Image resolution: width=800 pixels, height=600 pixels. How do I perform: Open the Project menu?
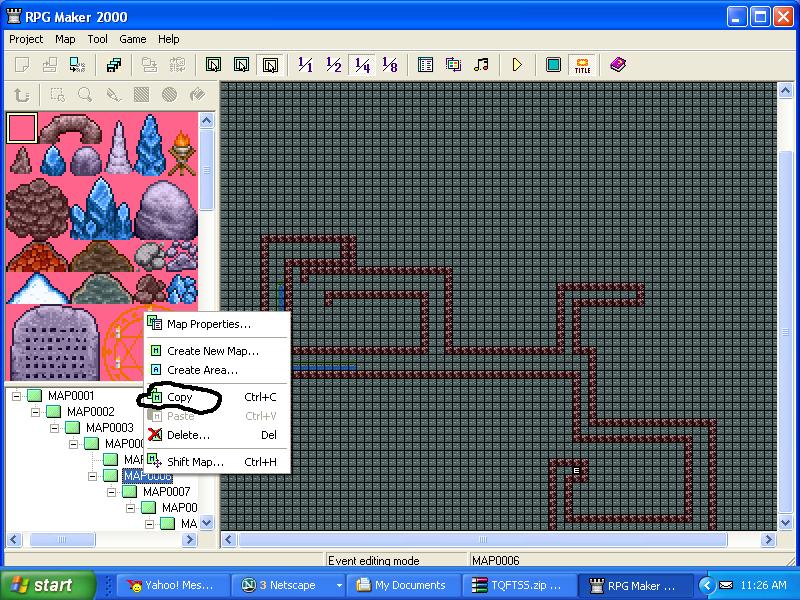[x=26, y=39]
